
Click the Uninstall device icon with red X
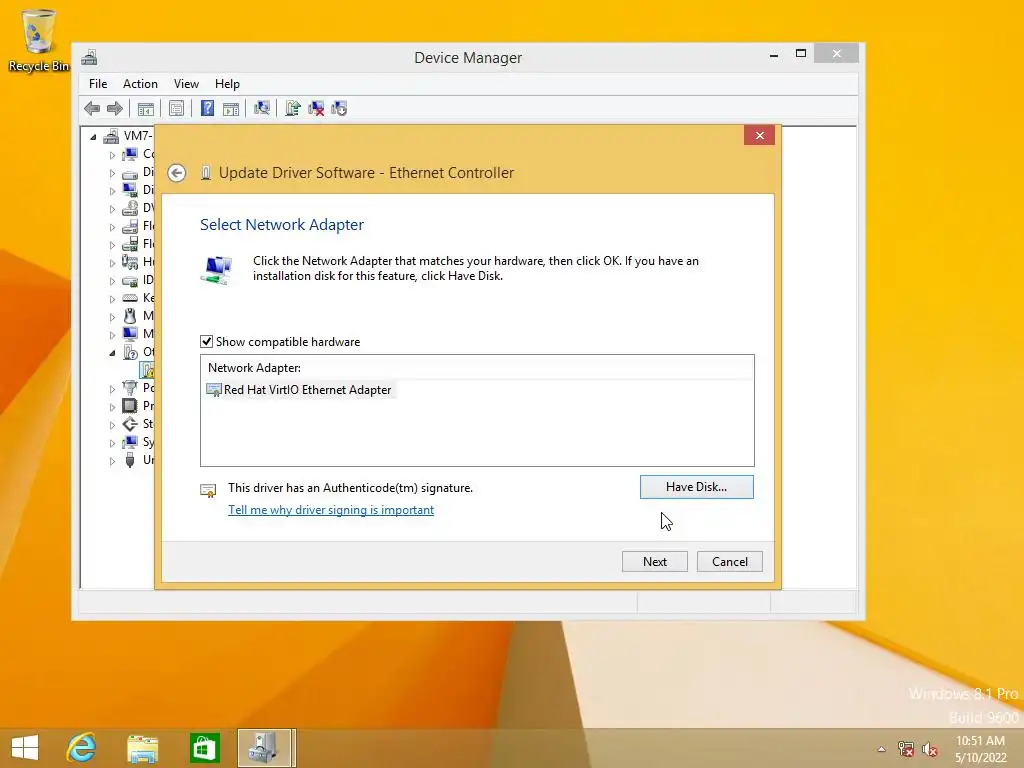pos(316,108)
